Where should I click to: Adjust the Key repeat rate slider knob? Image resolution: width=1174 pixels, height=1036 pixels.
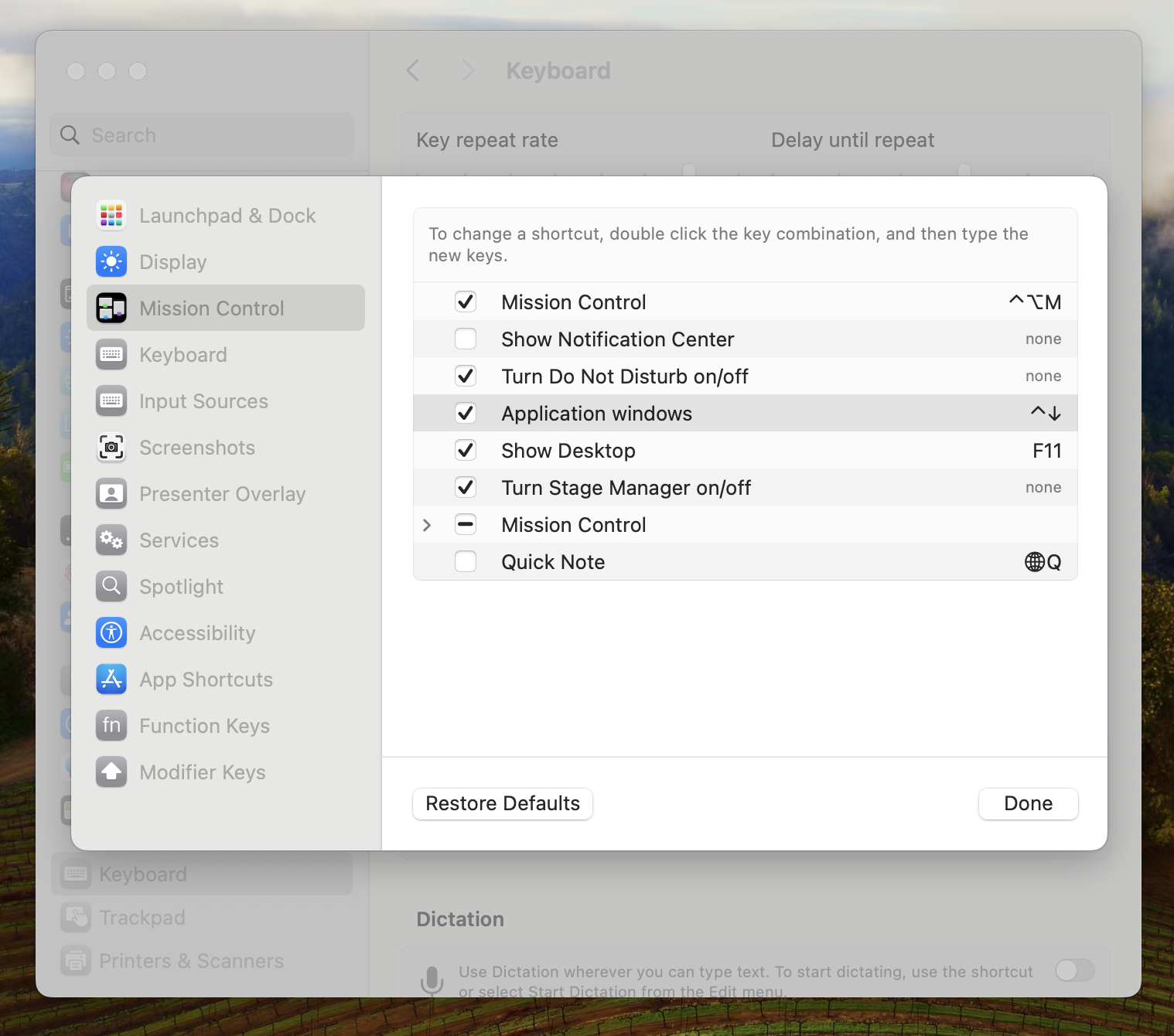(689, 170)
